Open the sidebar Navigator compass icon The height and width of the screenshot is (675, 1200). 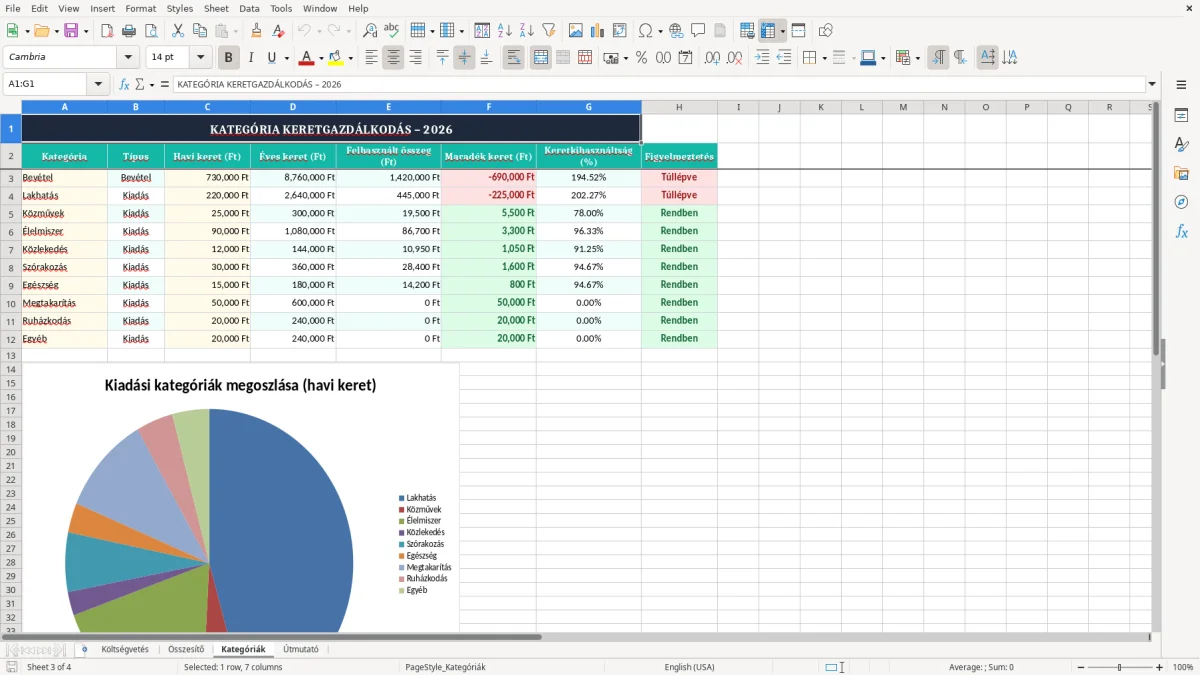pyautogui.click(x=1181, y=202)
